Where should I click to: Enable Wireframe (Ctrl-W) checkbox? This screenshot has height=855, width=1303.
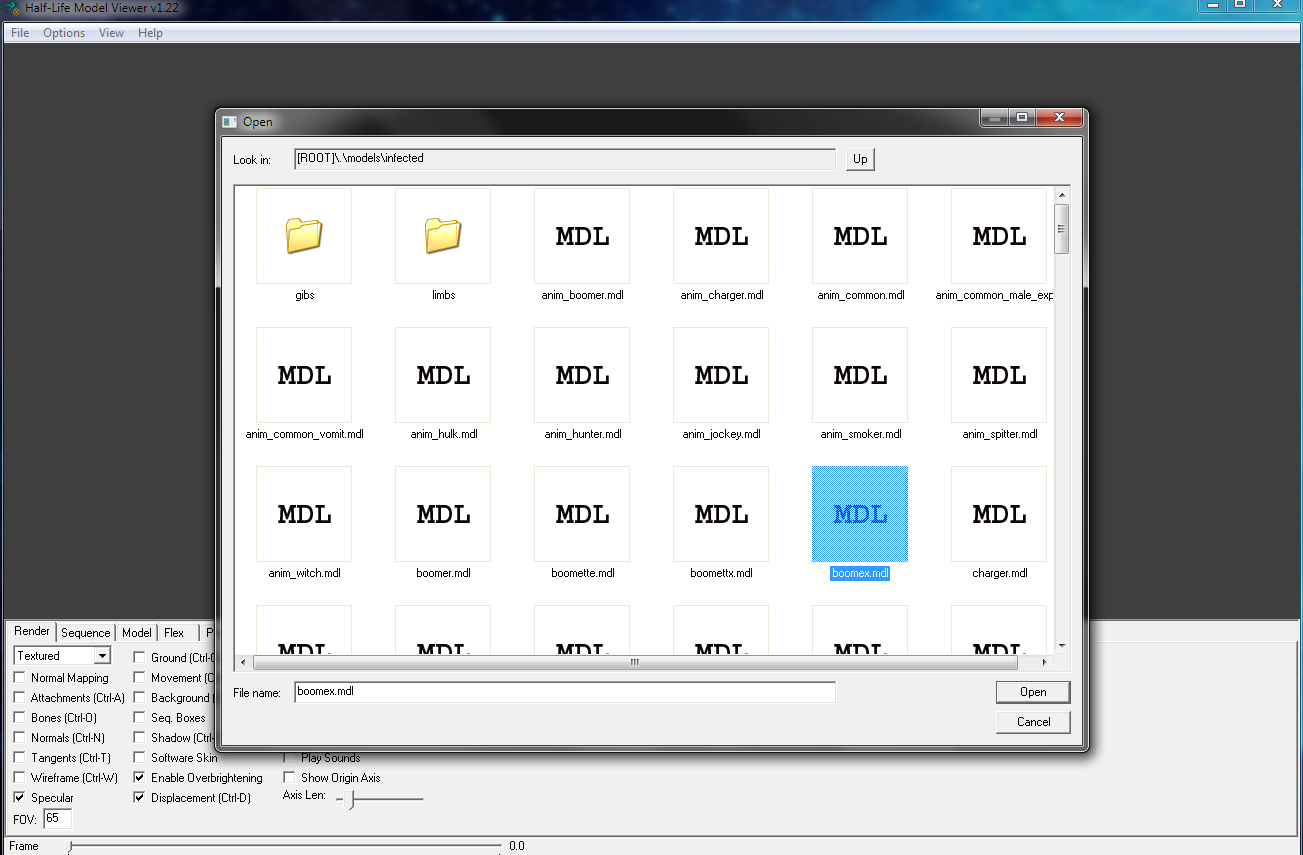pos(20,778)
